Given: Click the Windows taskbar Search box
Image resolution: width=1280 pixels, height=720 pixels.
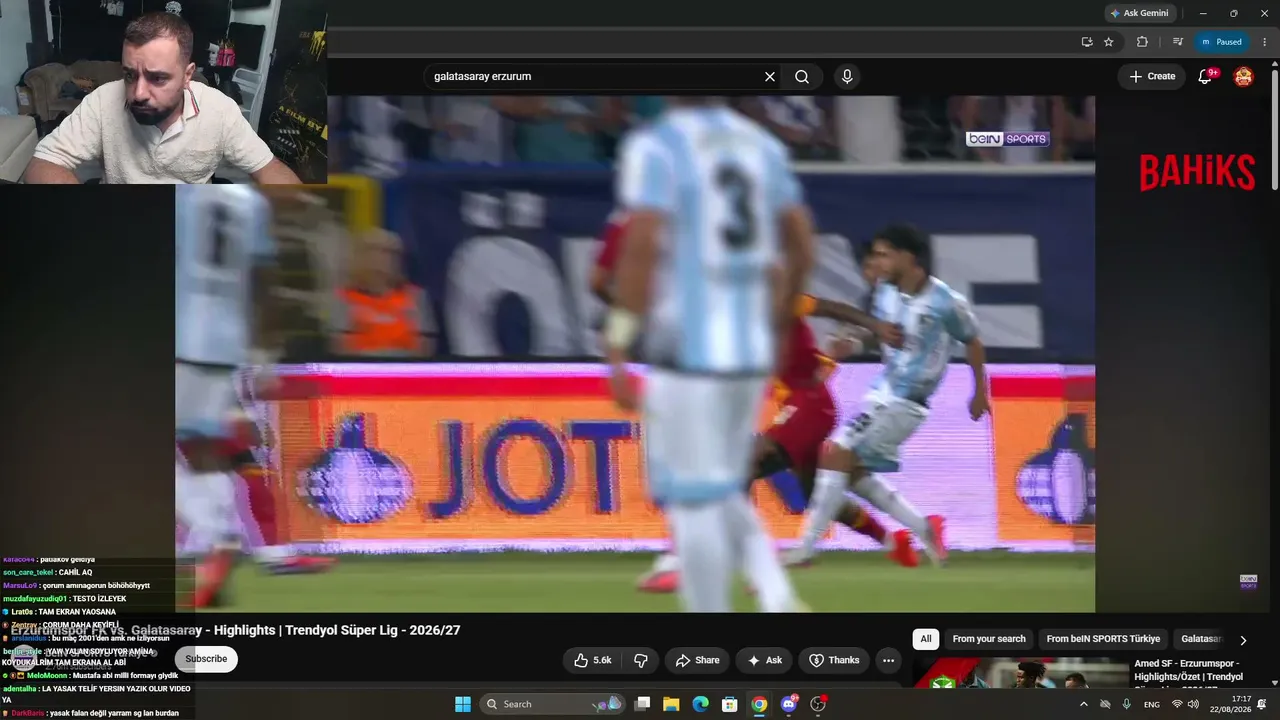Looking at the screenshot, I should (553, 704).
